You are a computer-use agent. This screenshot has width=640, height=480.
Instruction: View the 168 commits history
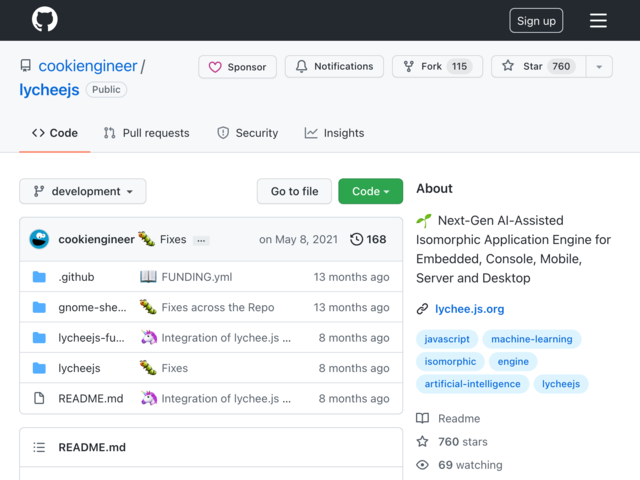(368, 239)
